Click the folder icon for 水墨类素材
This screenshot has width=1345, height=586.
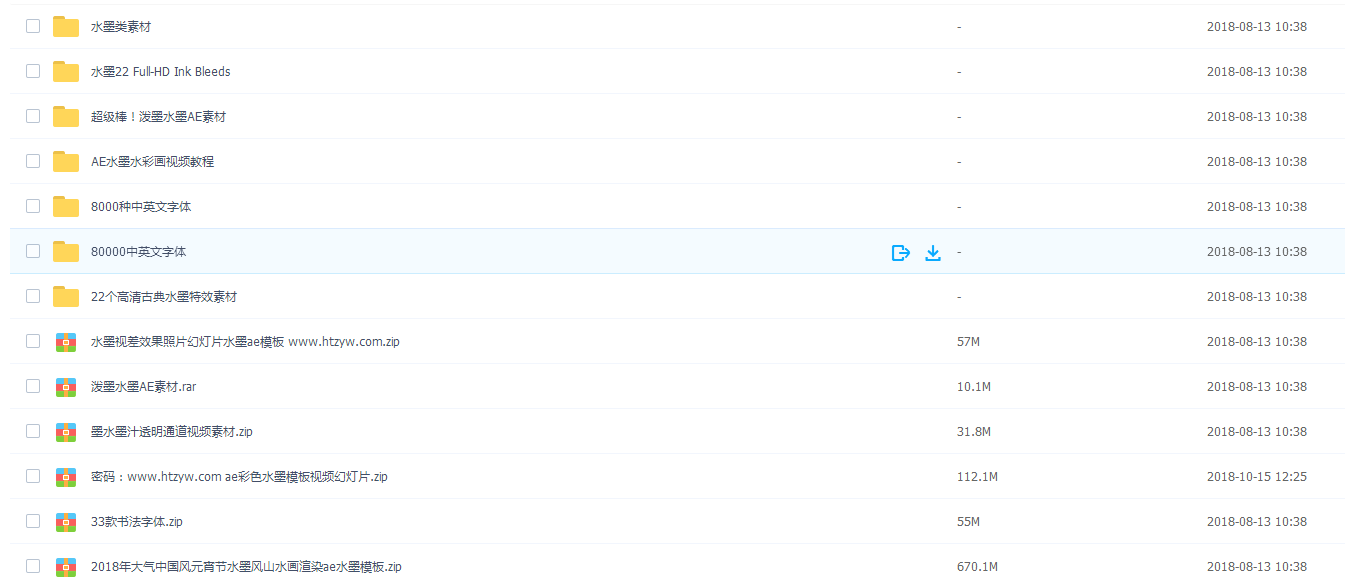click(x=66, y=27)
